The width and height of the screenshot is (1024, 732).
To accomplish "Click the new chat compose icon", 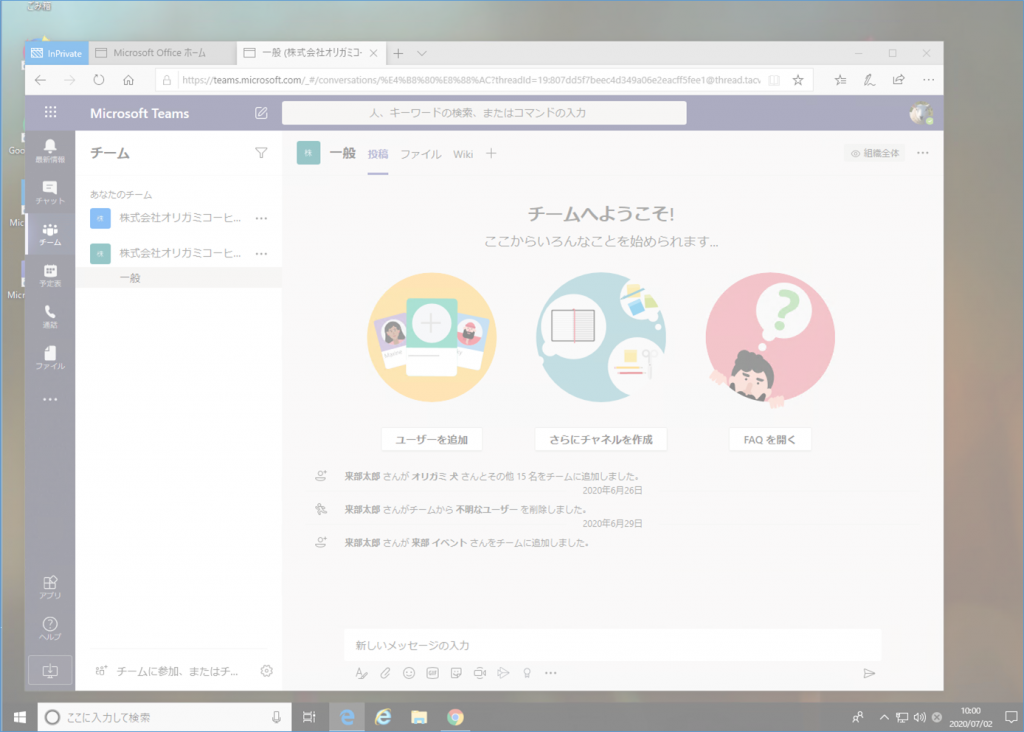I will 261,113.
